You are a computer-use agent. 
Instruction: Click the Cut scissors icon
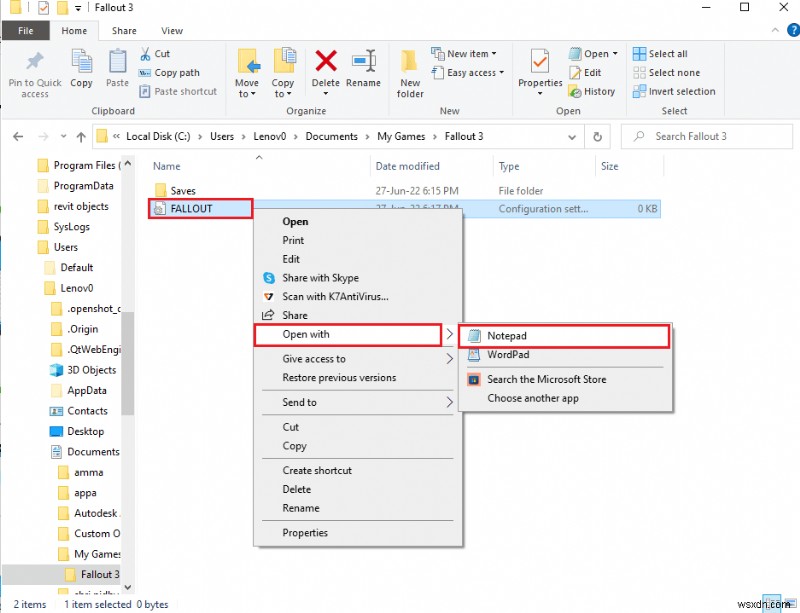pos(145,54)
